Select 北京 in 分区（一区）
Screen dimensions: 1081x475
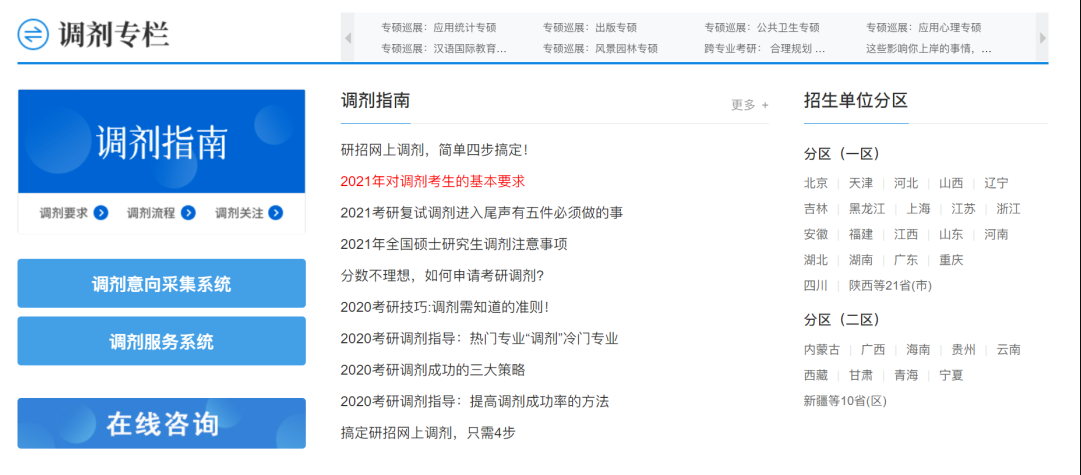click(x=816, y=183)
